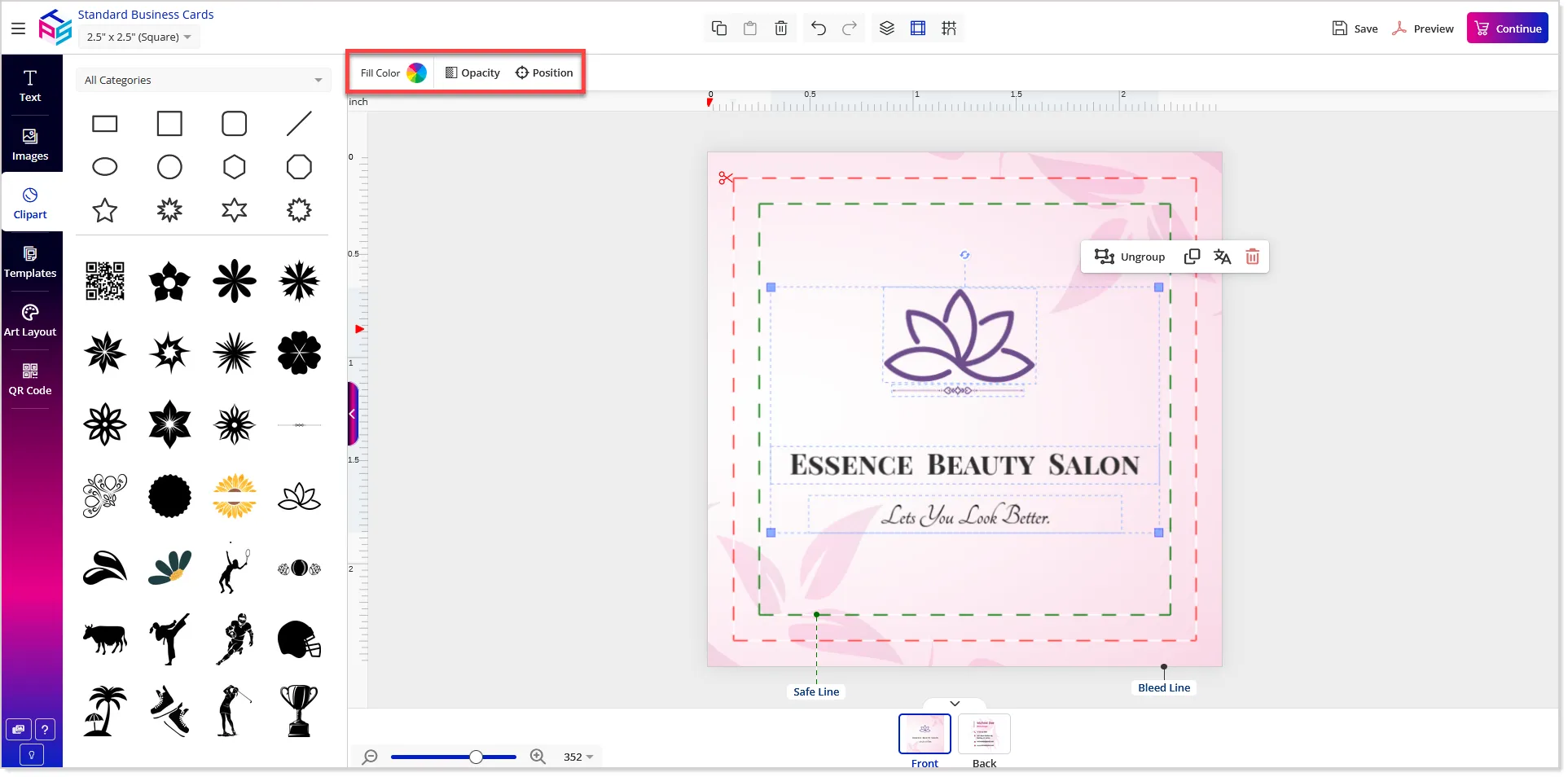Viewport: 1568px width, 777px height.
Task: Toggle the grid view icon
Action: [949, 29]
